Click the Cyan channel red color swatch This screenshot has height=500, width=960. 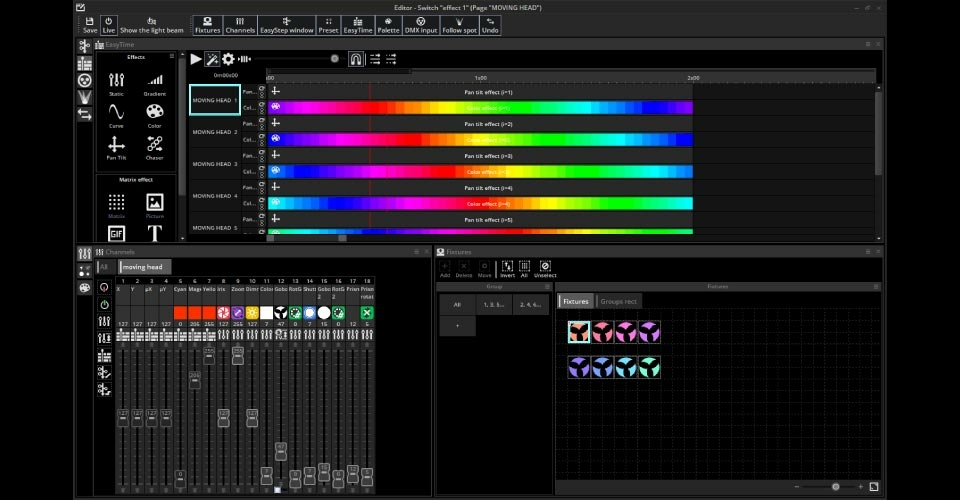tap(180, 313)
